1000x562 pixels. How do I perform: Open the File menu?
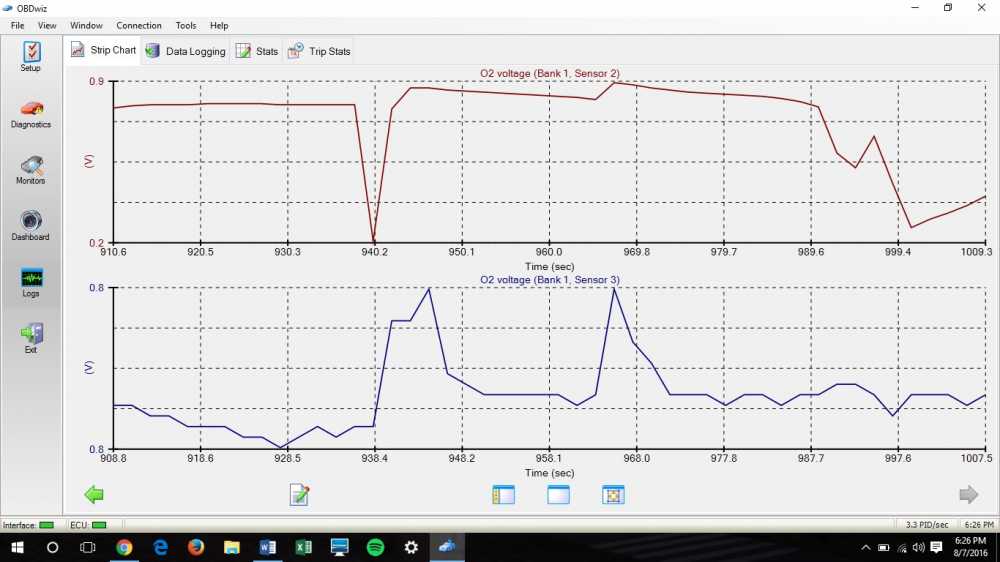click(17, 25)
